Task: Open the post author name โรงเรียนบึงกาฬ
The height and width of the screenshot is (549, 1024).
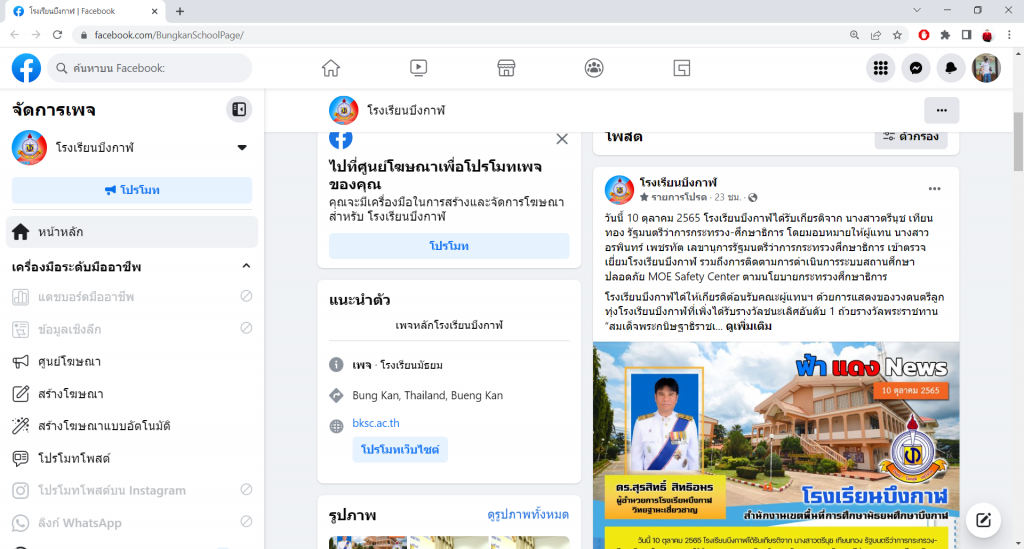Action: pyautogui.click(x=678, y=183)
